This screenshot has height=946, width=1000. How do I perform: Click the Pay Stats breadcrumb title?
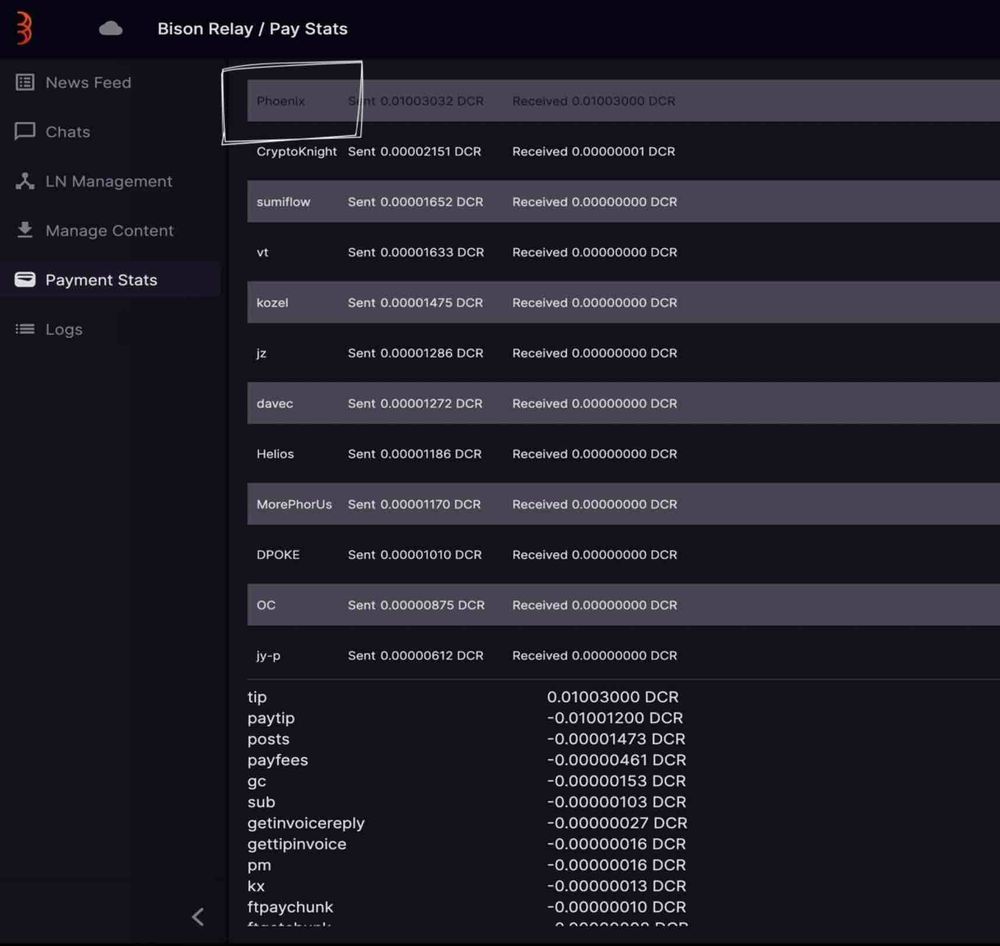[252, 29]
